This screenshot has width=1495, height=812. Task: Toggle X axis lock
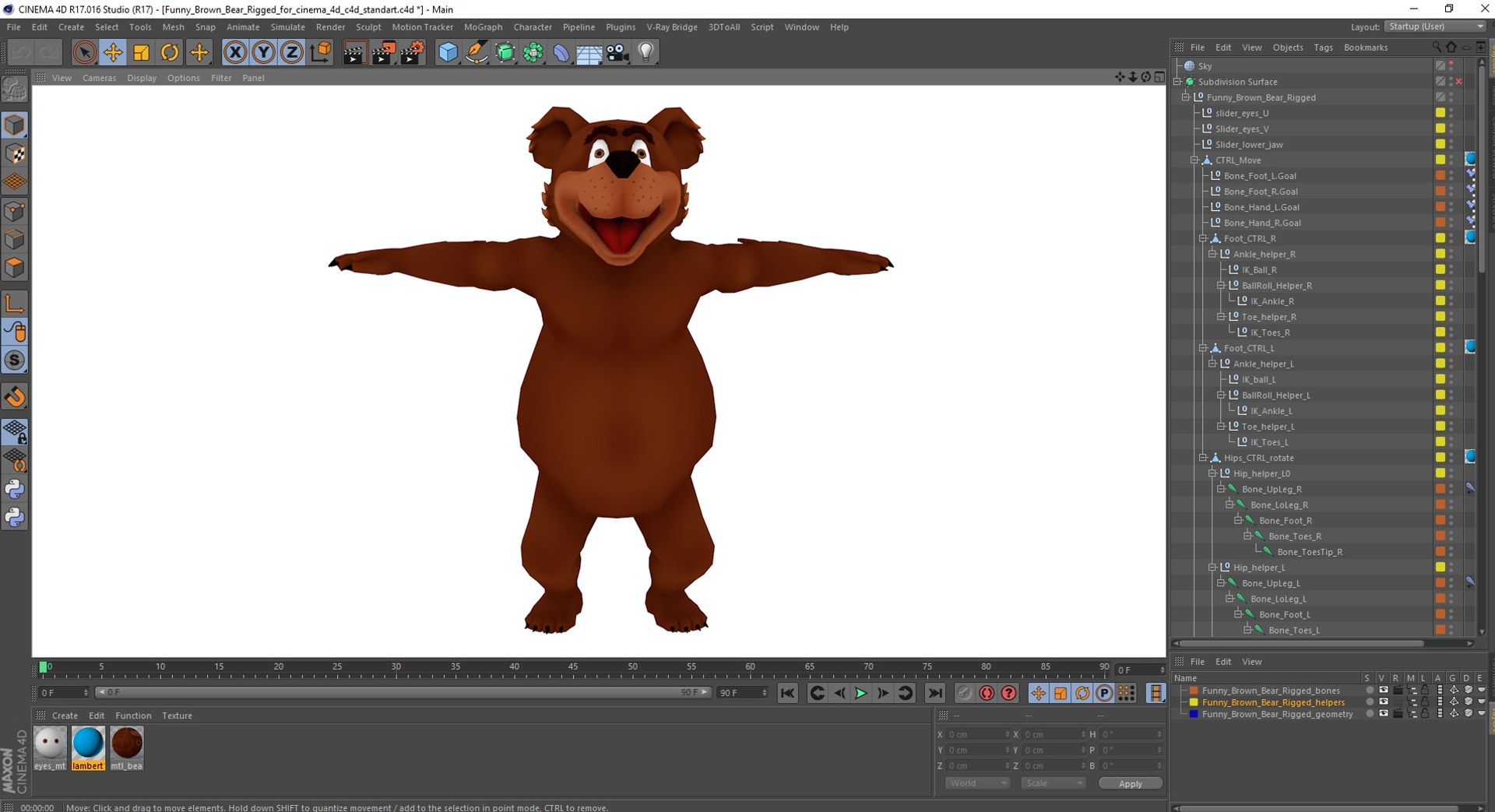pos(235,53)
